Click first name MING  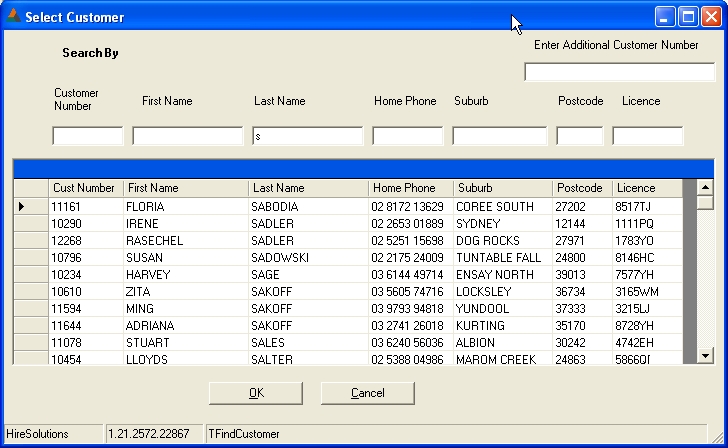tap(140, 309)
